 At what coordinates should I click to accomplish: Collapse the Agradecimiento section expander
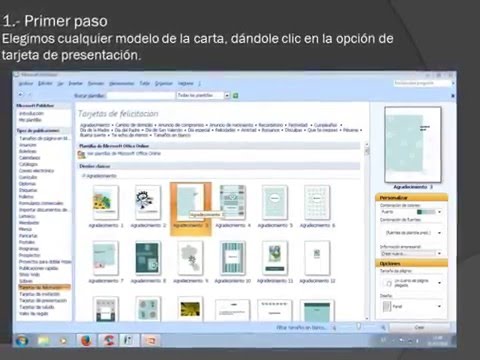pyautogui.click(x=84, y=176)
